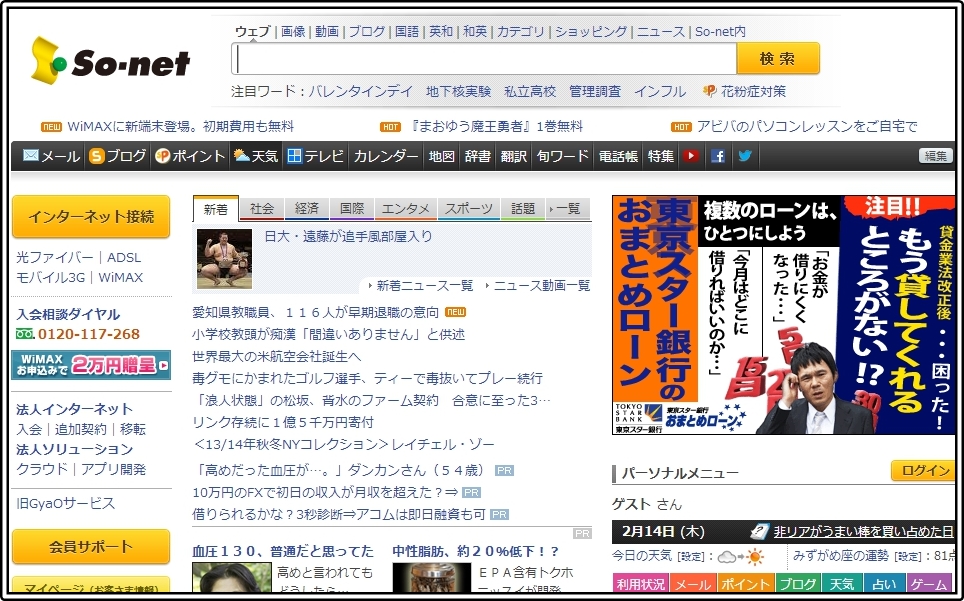Click the 東京スター銀行 おまとめローン ad banner
Viewport: 964px width, 601px height.
(783, 315)
